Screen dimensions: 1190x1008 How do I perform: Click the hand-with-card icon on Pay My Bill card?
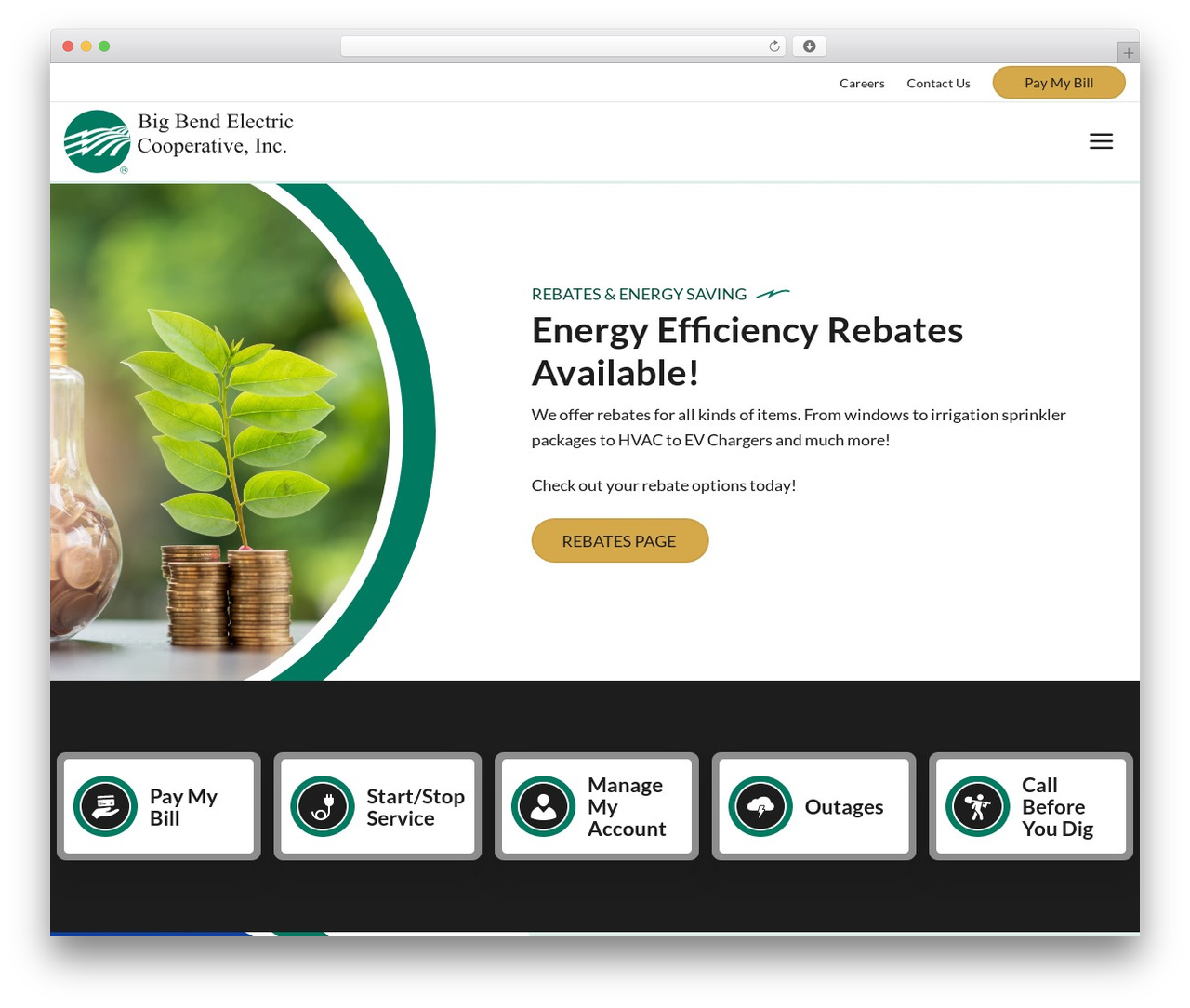click(x=105, y=806)
